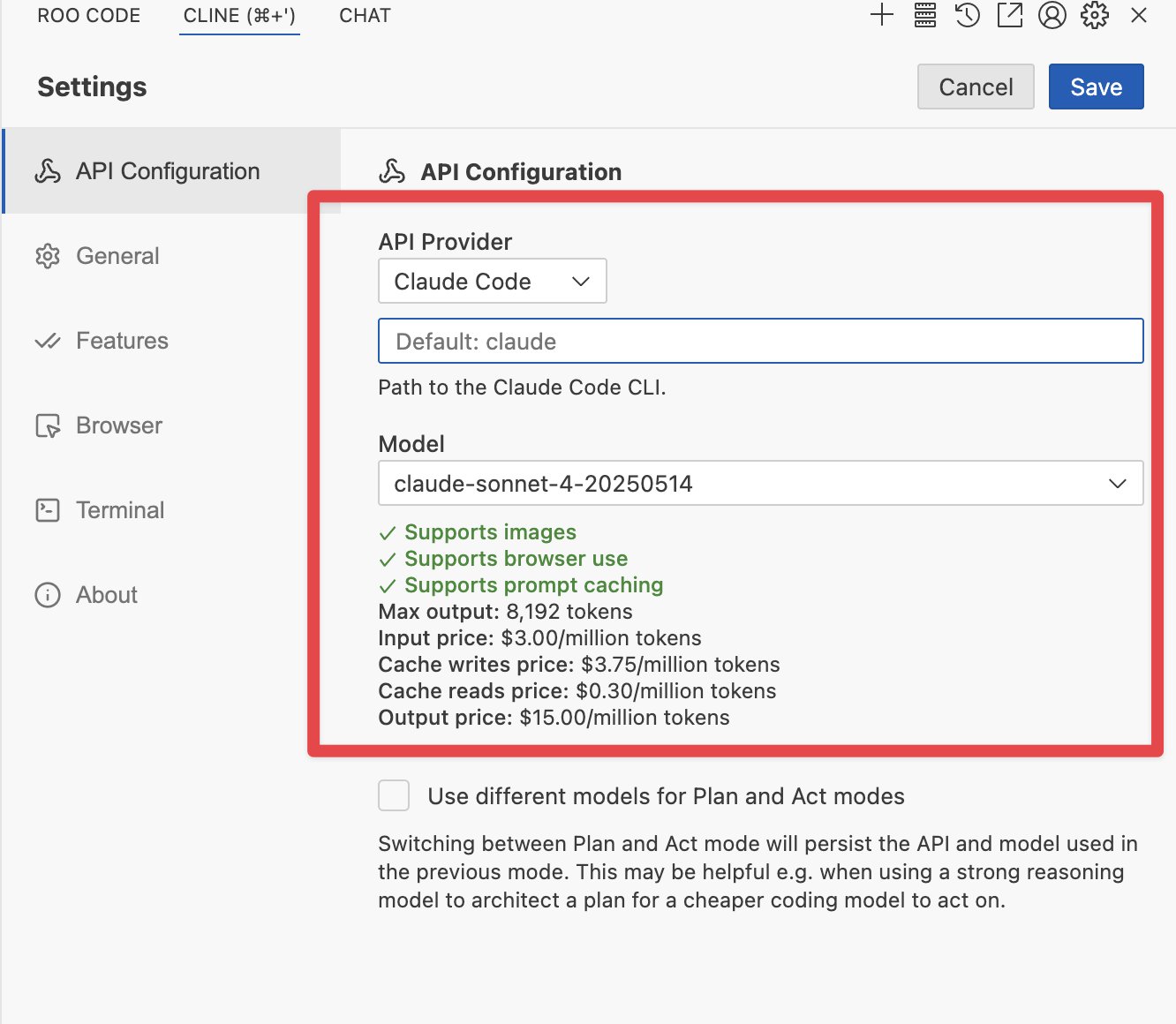The image size is (1176, 1024).
Task: Save the settings
Action: (x=1097, y=87)
